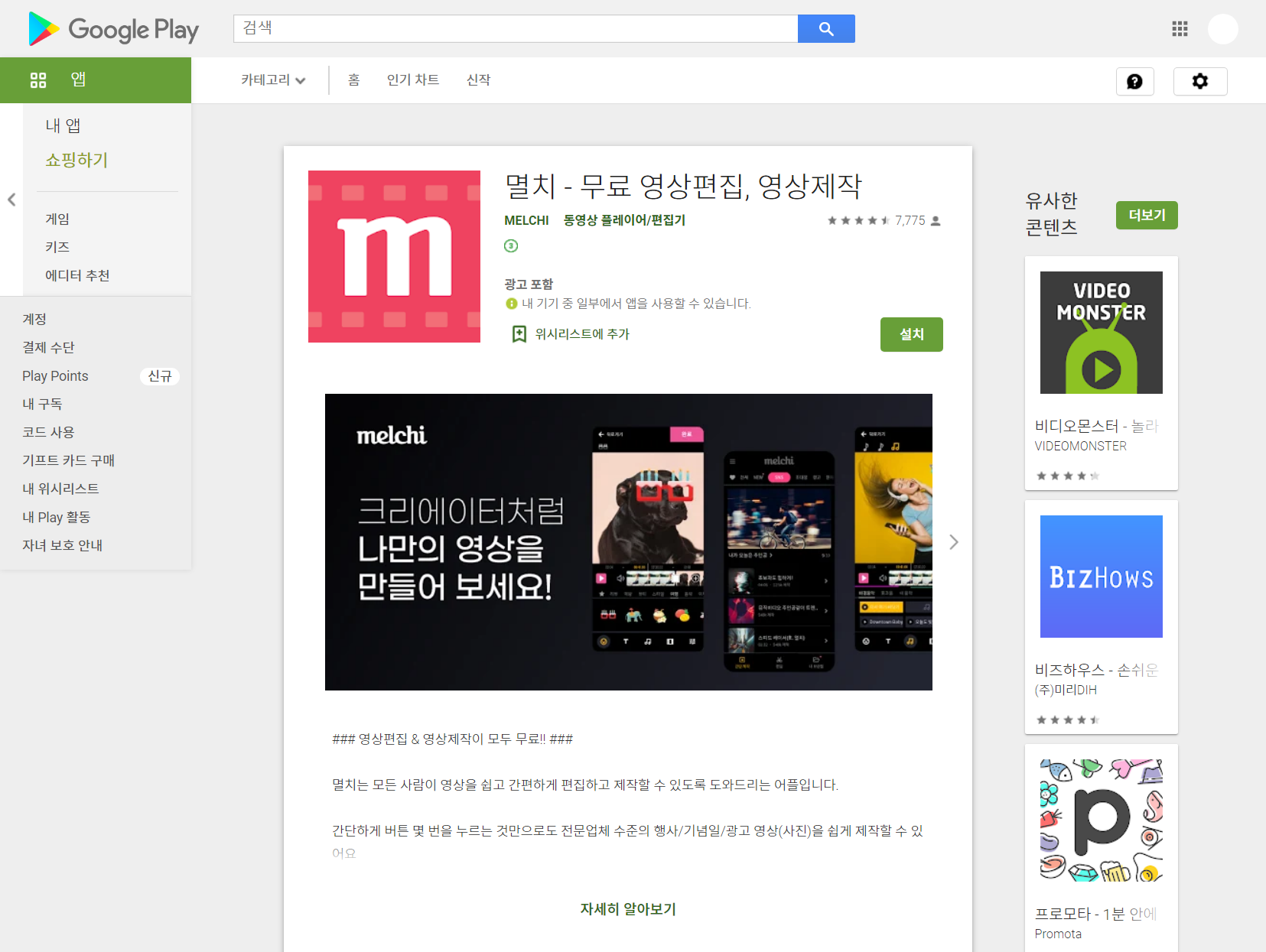Open the account profile avatar

click(1222, 29)
